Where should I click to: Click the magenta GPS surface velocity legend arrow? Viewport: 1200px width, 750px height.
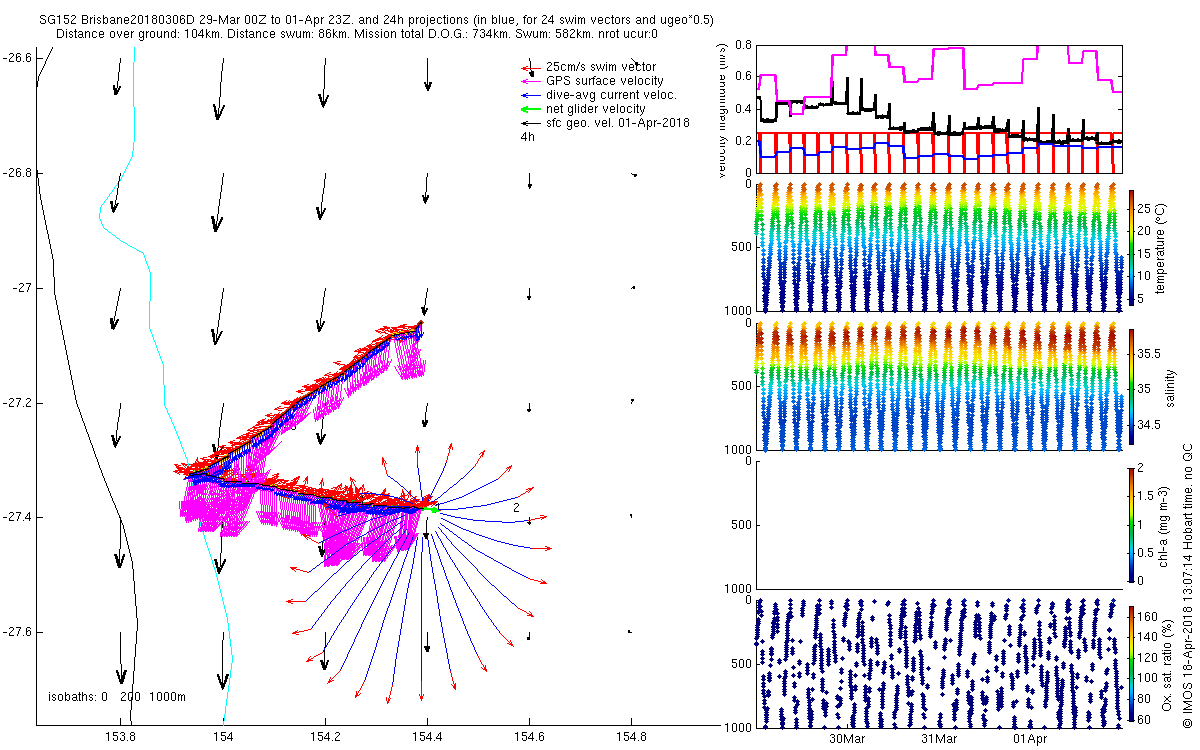coord(531,81)
